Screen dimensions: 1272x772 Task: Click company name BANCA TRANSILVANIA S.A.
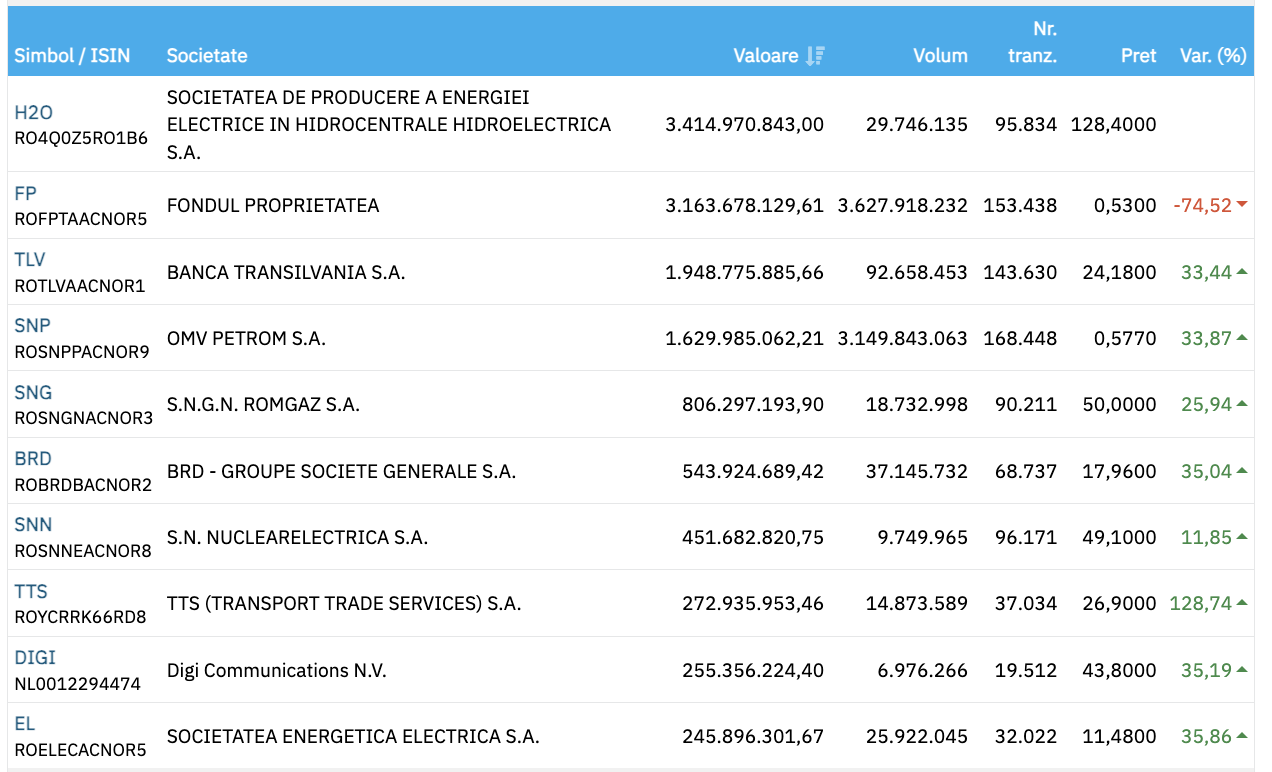(286, 272)
